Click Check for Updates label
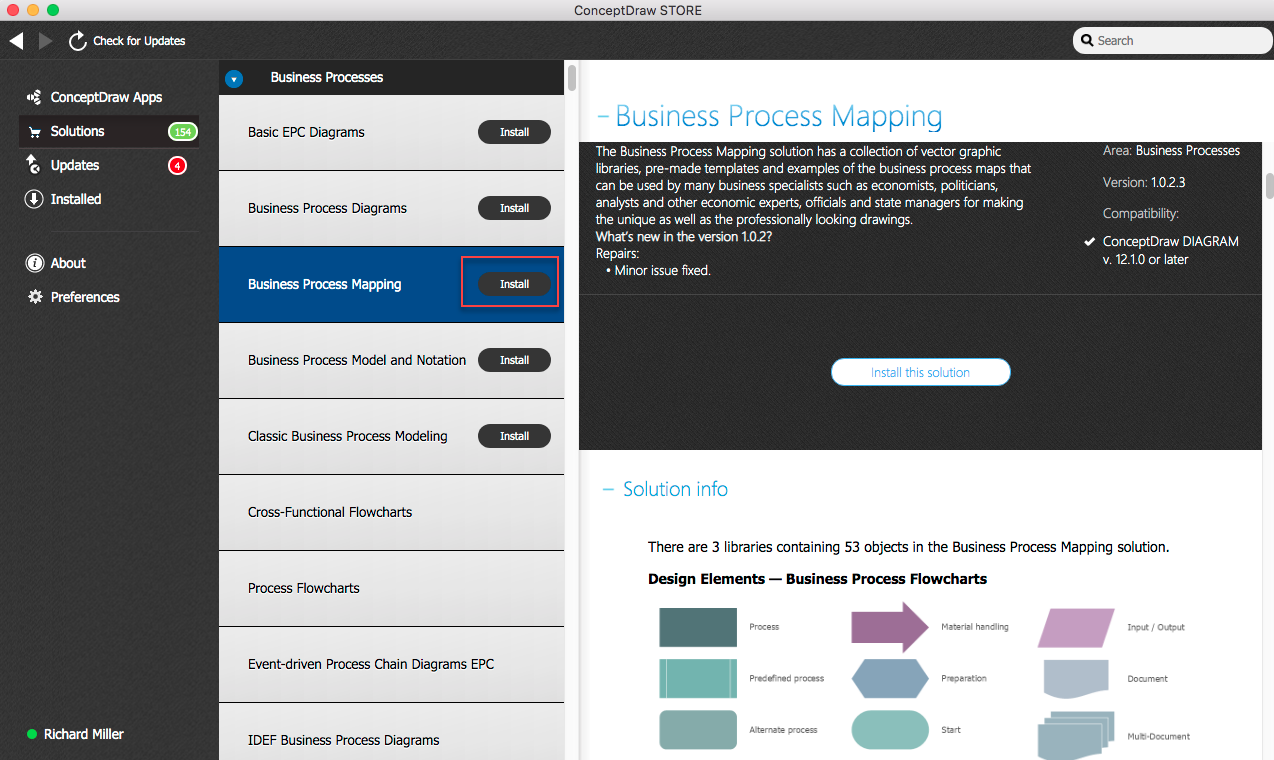Image resolution: width=1274 pixels, height=760 pixels. tap(139, 41)
